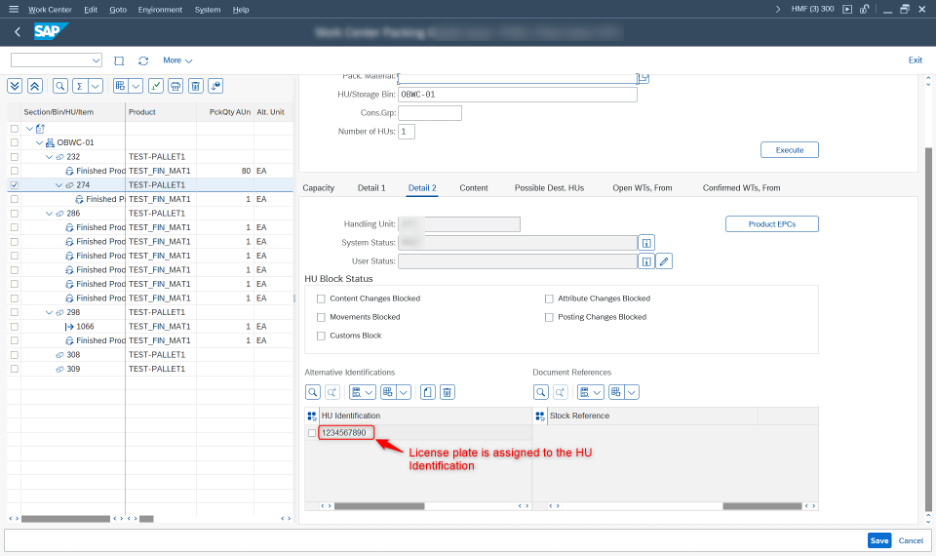Click the HU Identification table horizontal scrollbar
Screen dimensions: 936x556
tap(379, 506)
